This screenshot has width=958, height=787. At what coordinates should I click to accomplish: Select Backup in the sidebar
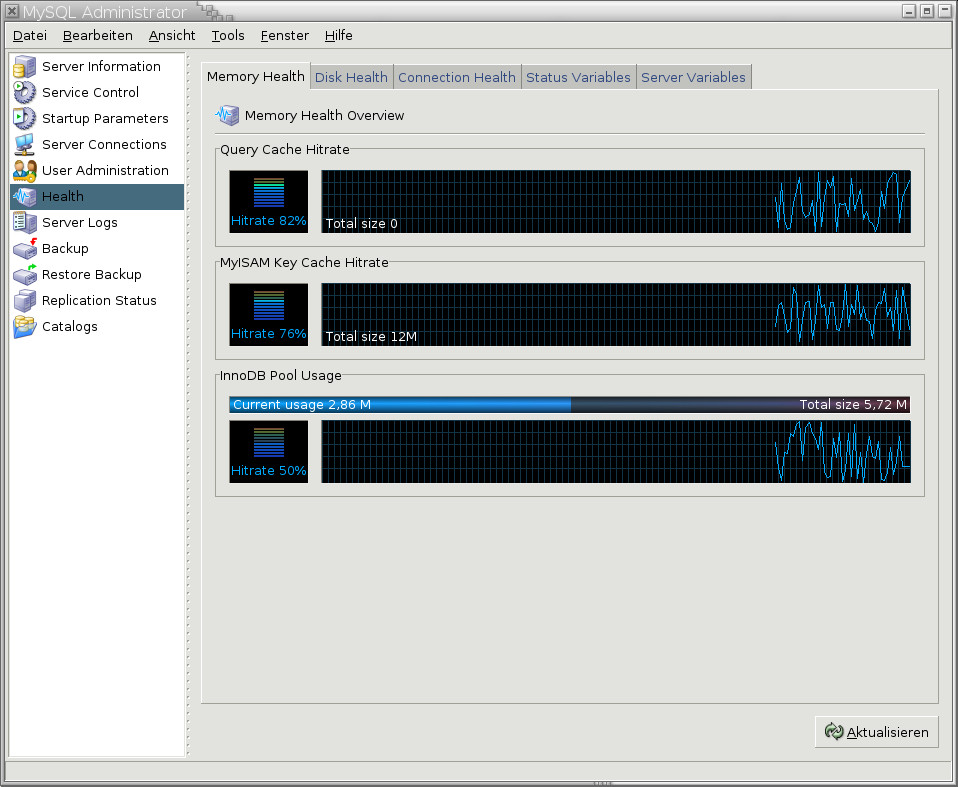point(98,249)
